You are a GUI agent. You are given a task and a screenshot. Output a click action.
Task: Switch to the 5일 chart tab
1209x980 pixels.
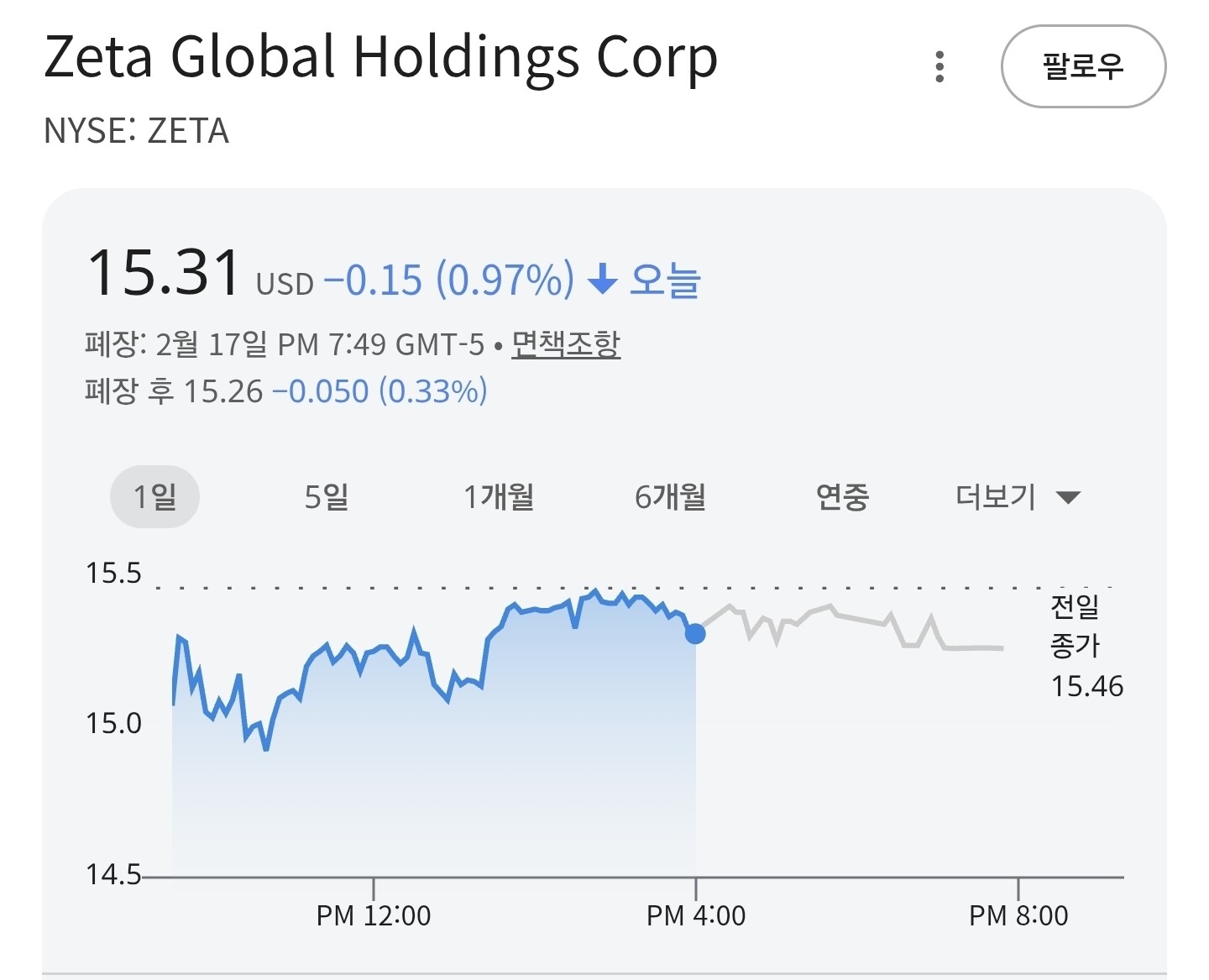(x=327, y=497)
